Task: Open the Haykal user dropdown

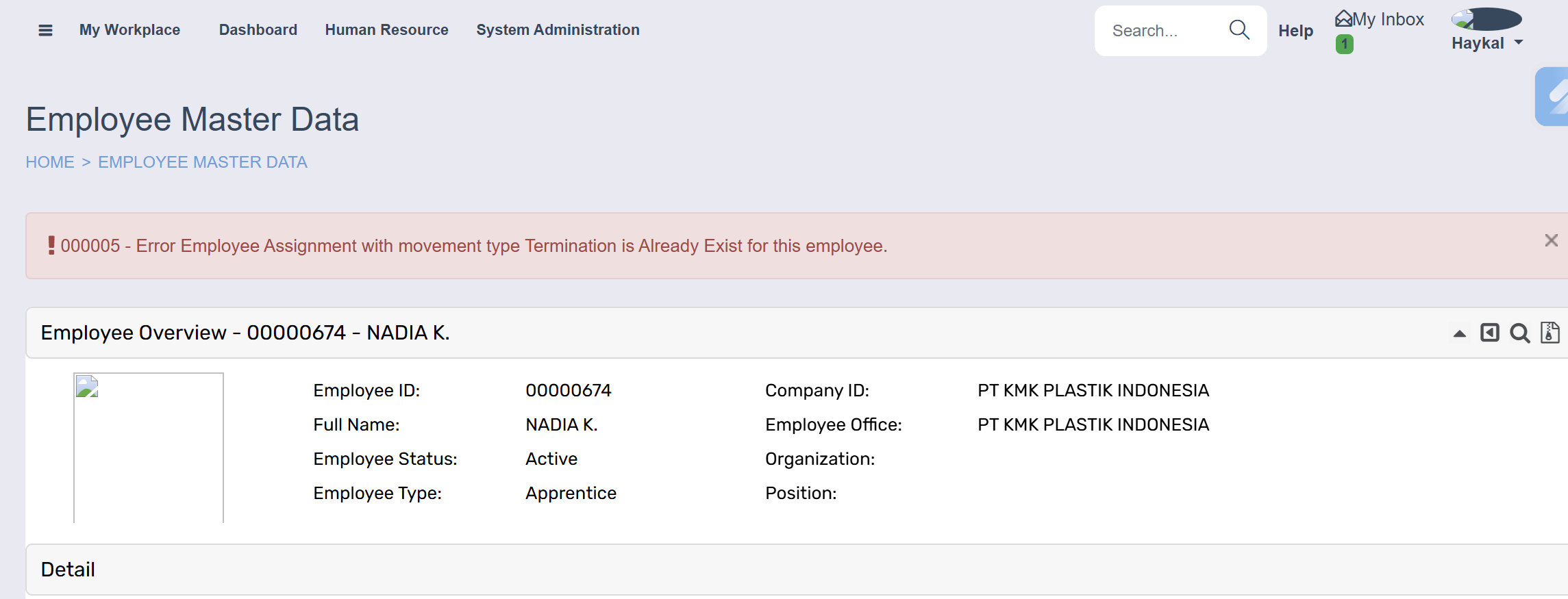Action: (1487, 43)
